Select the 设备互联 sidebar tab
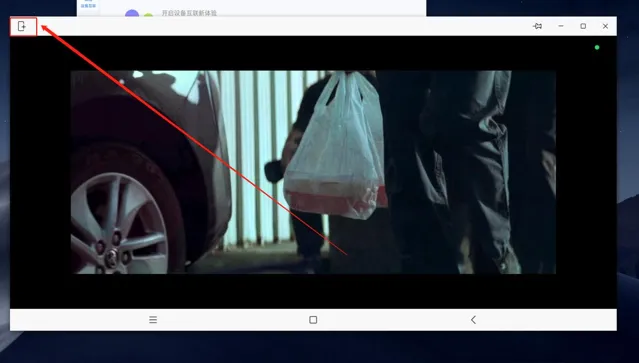Screen dimensions: 639x363 click(x=88, y=5)
